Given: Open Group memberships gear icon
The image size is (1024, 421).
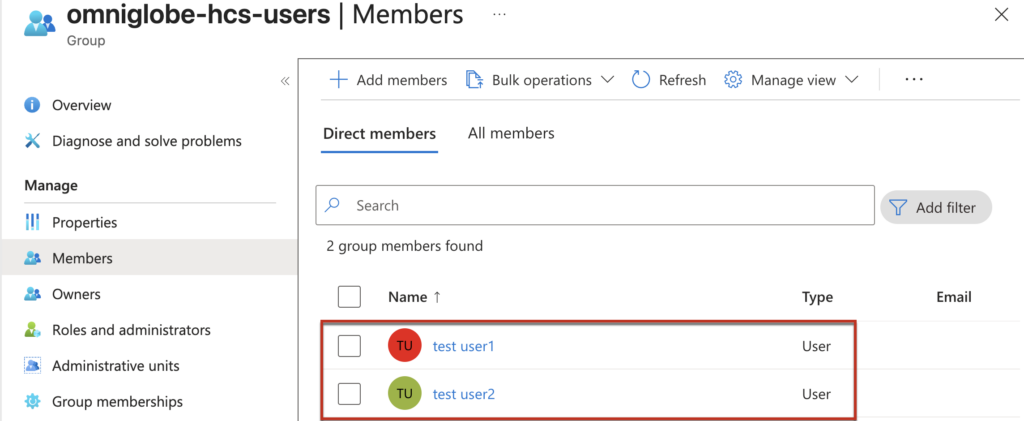Looking at the screenshot, I should point(32,402).
